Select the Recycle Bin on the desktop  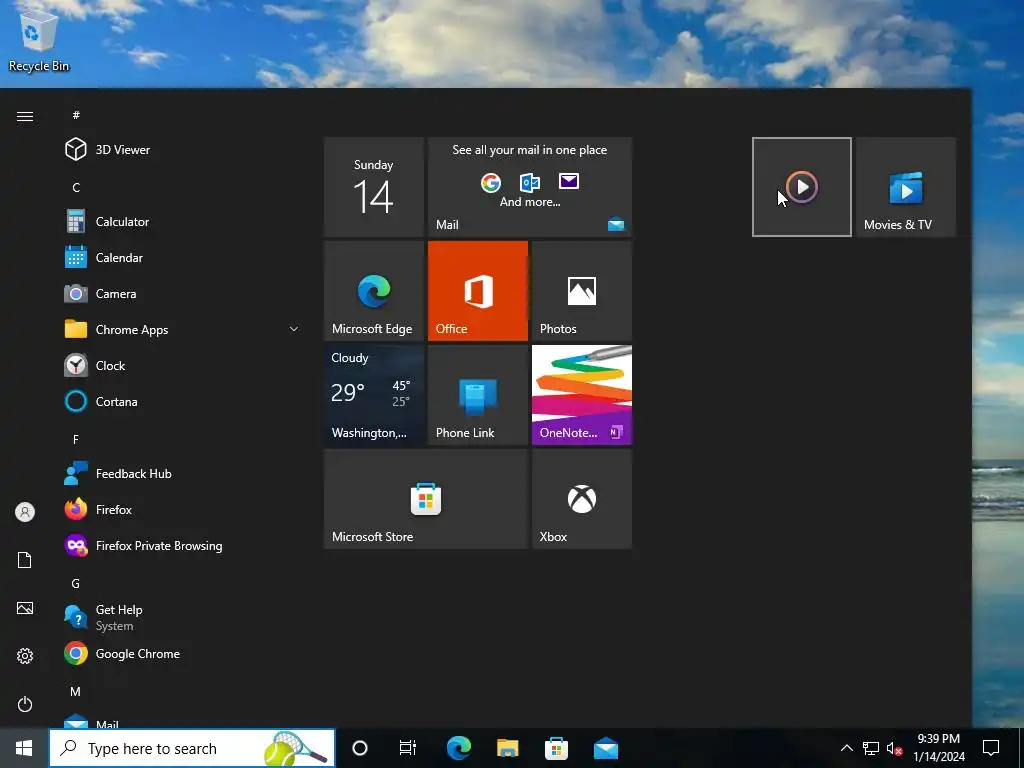39,40
